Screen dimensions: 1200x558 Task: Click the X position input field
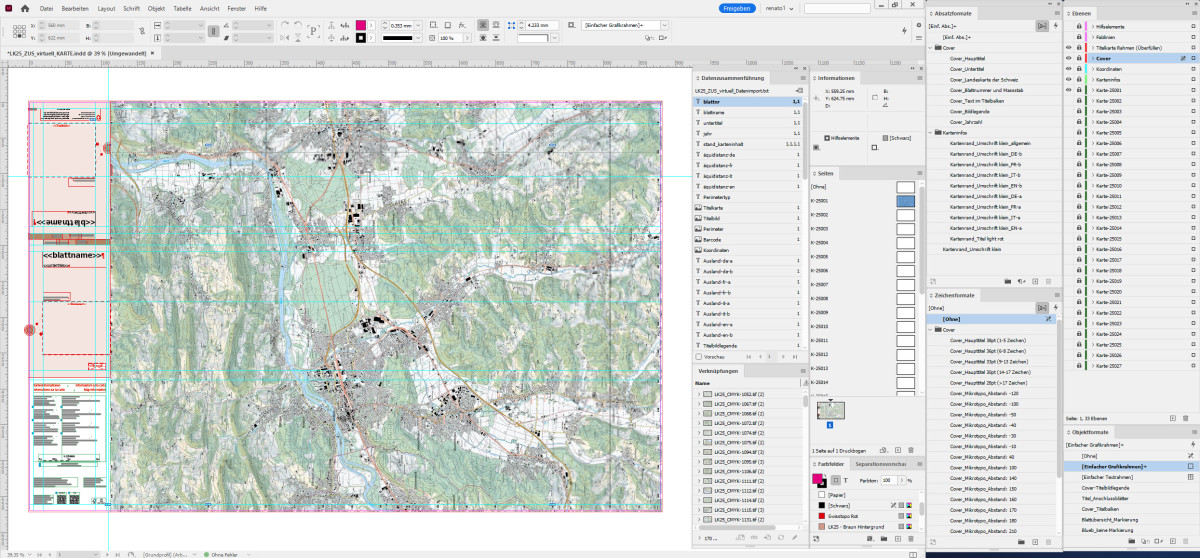(64, 25)
